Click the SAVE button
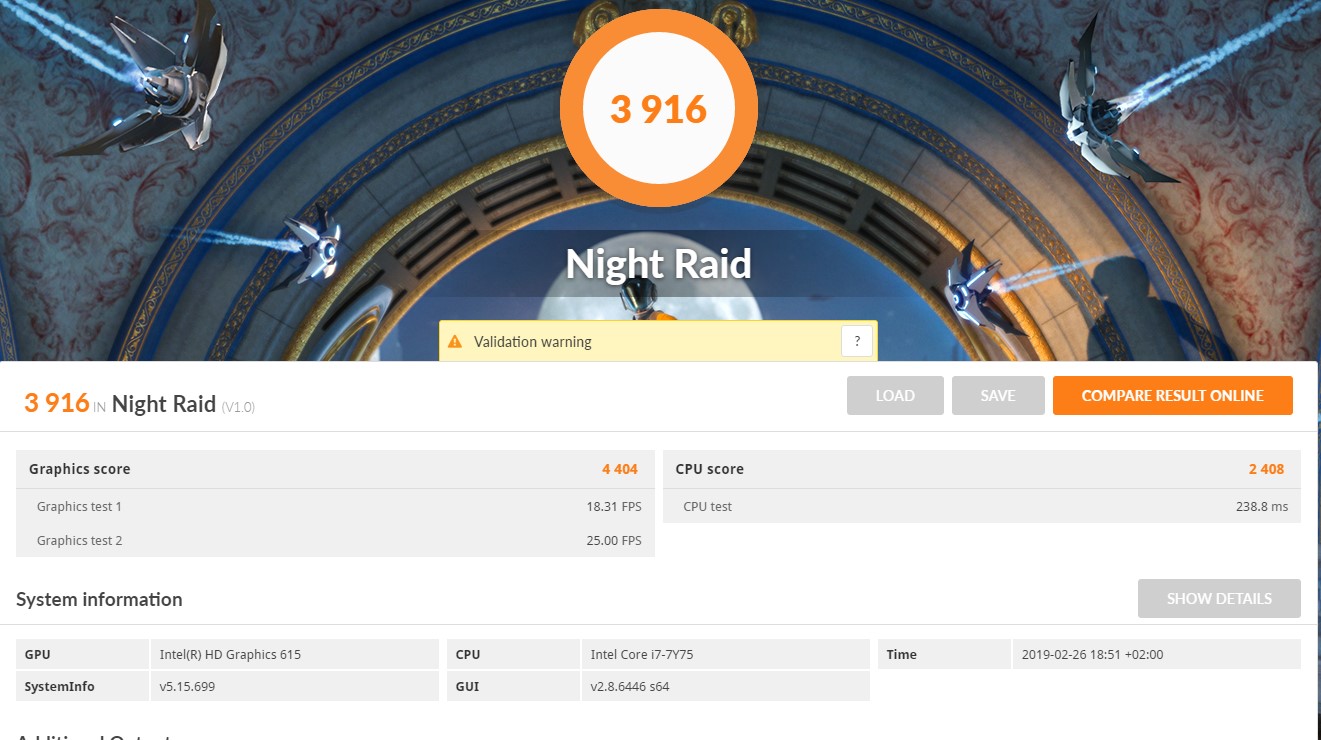This screenshot has width=1321, height=740. tap(998, 395)
